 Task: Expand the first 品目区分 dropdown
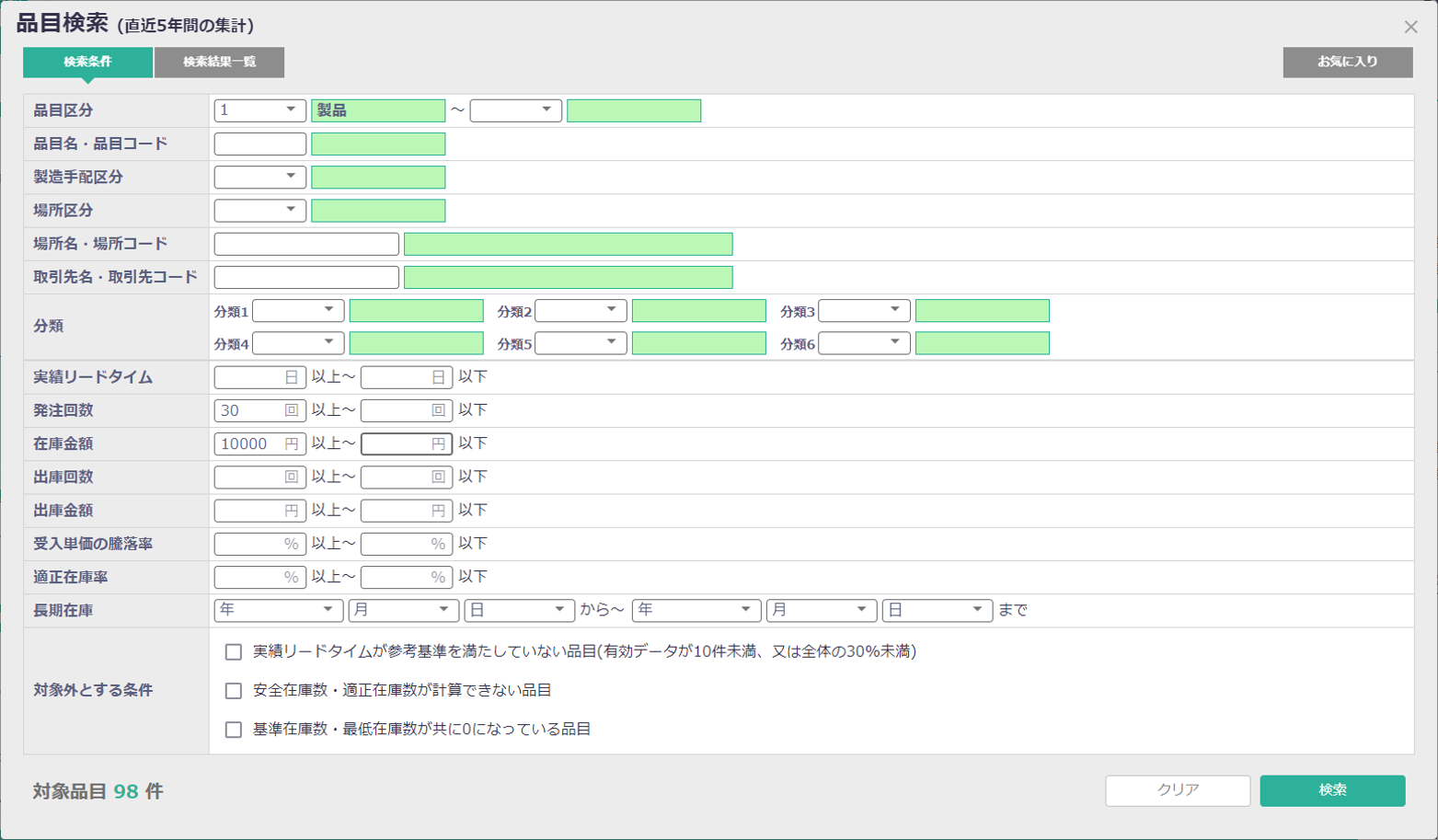click(259, 109)
